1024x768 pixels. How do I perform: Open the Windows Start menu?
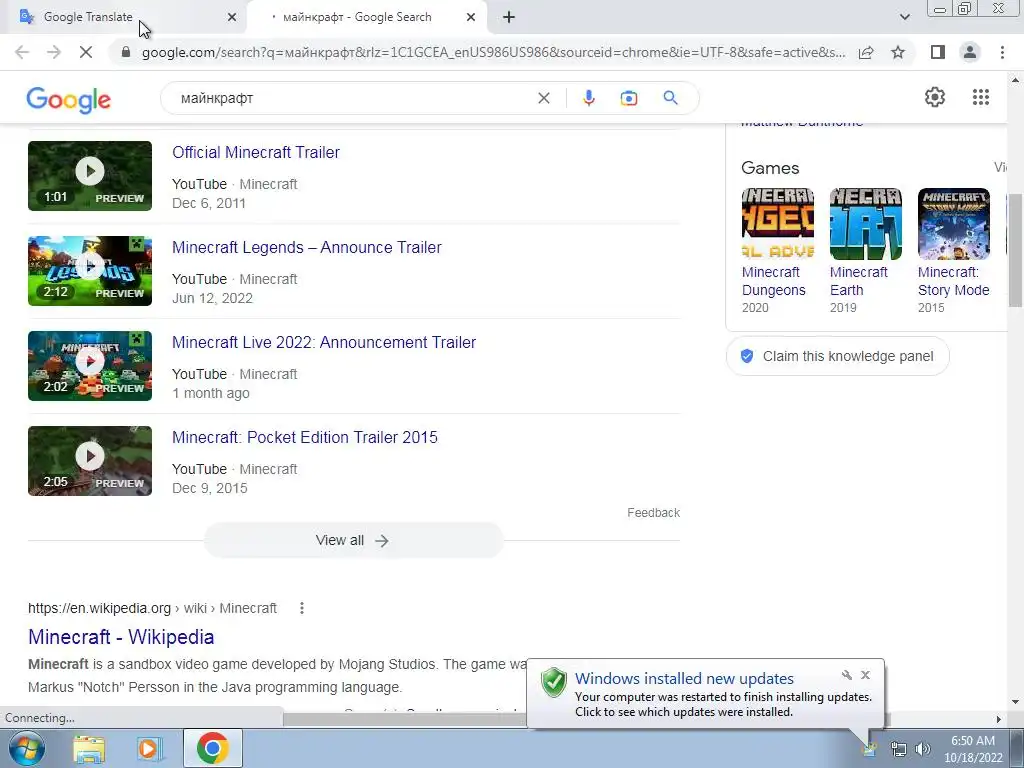pos(26,748)
